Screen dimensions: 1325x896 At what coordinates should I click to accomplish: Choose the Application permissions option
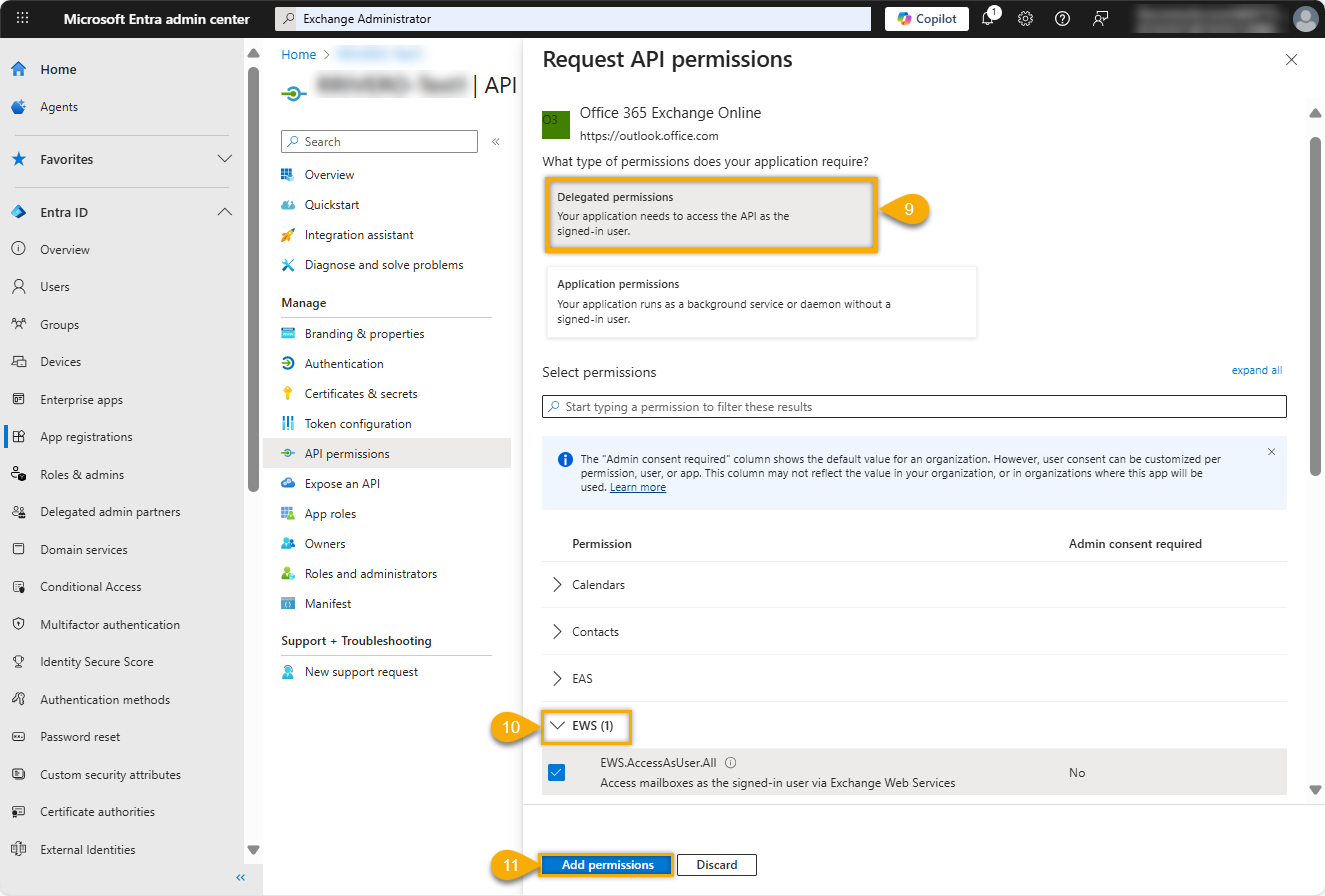pos(761,301)
